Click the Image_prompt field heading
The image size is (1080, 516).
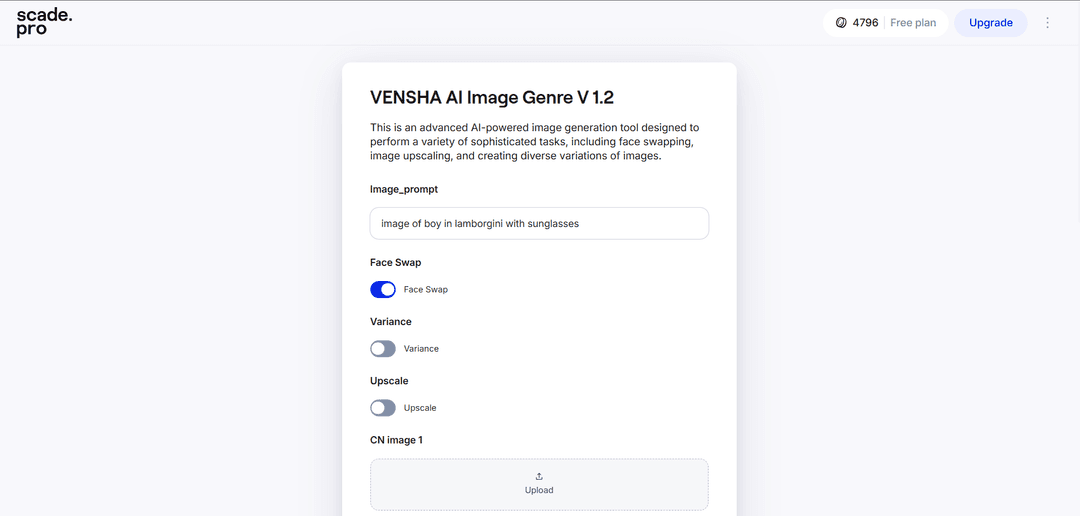404,189
